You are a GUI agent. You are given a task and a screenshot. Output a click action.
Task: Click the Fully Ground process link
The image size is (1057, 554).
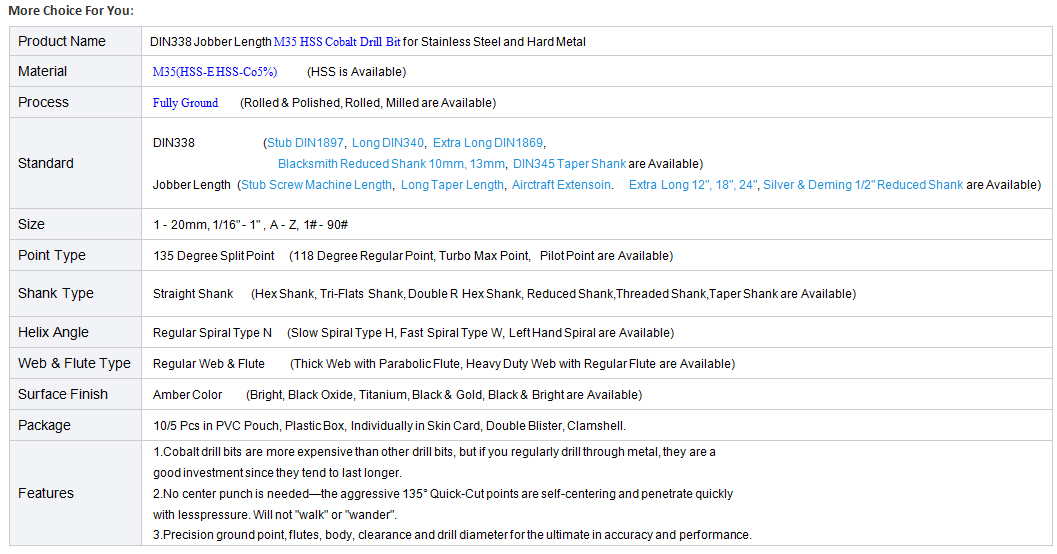tap(185, 103)
